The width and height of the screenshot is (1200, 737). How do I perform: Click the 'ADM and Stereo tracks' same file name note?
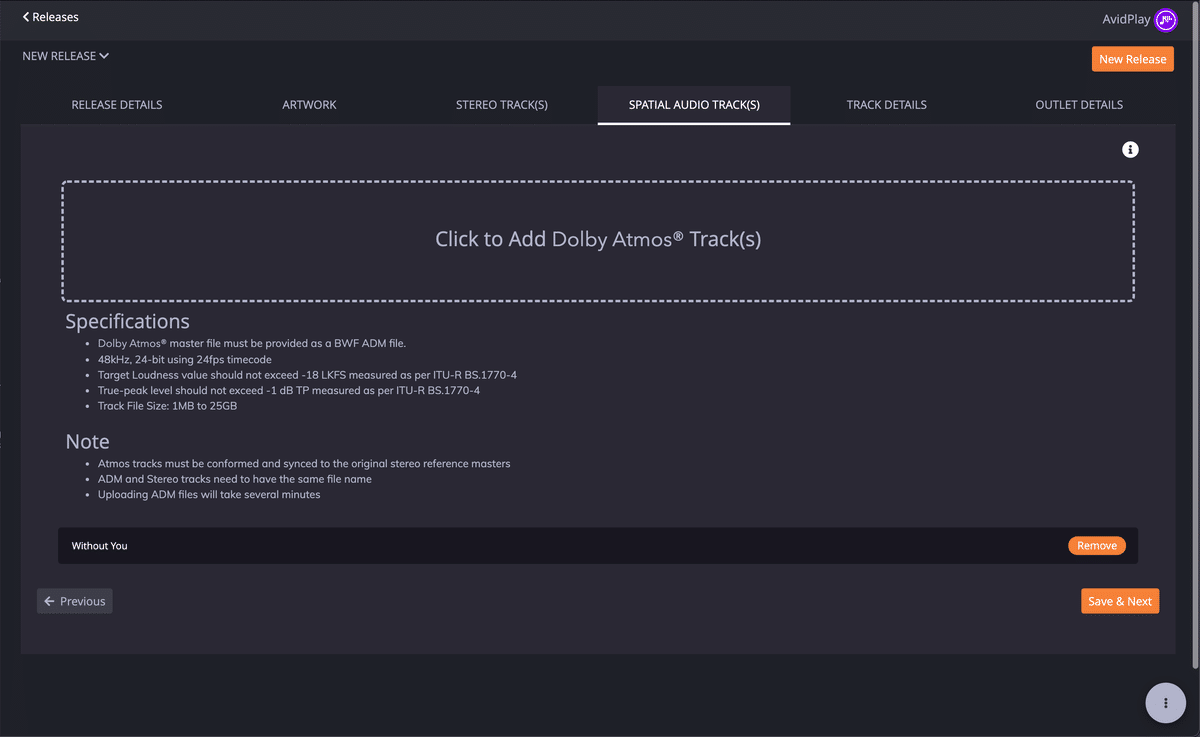(235, 479)
